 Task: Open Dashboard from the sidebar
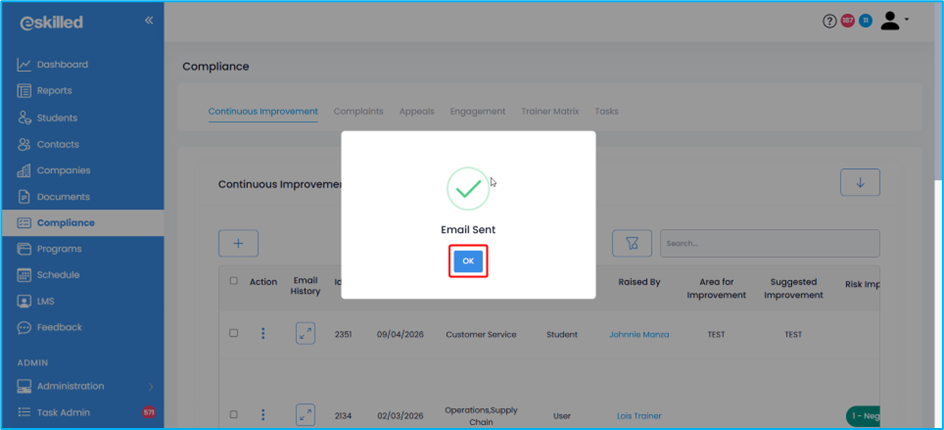(62, 64)
